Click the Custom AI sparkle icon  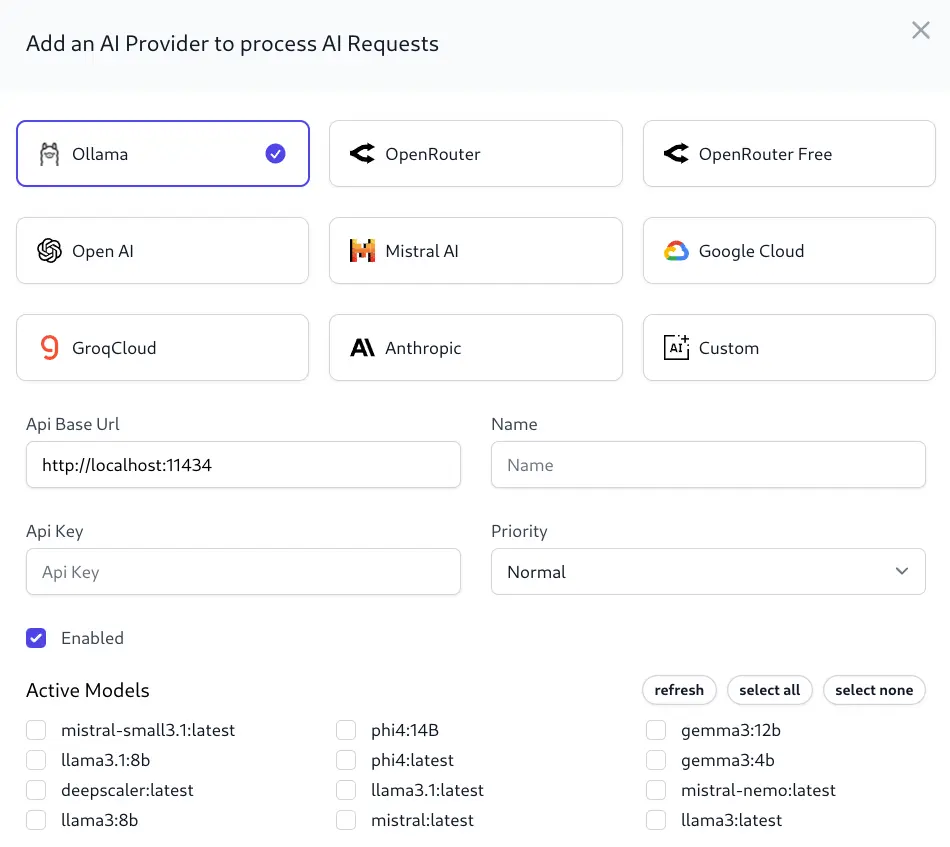[x=676, y=347]
